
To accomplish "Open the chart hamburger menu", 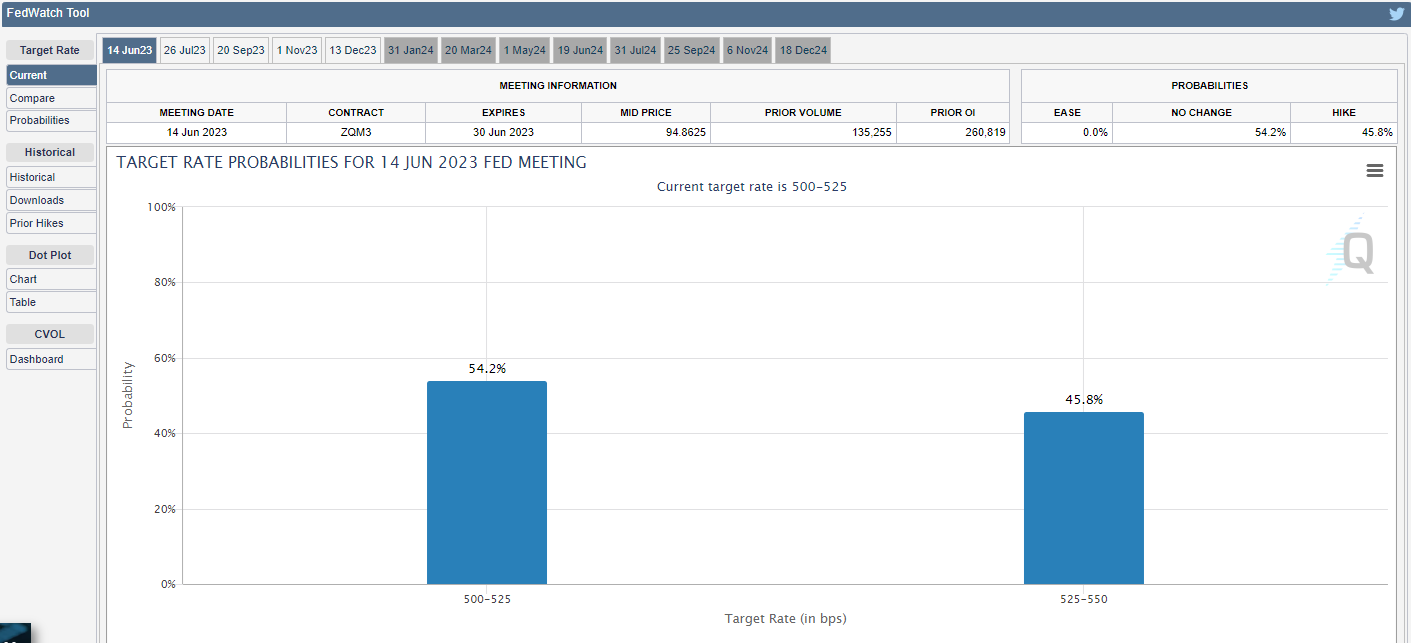I will click(x=1375, y=171).
